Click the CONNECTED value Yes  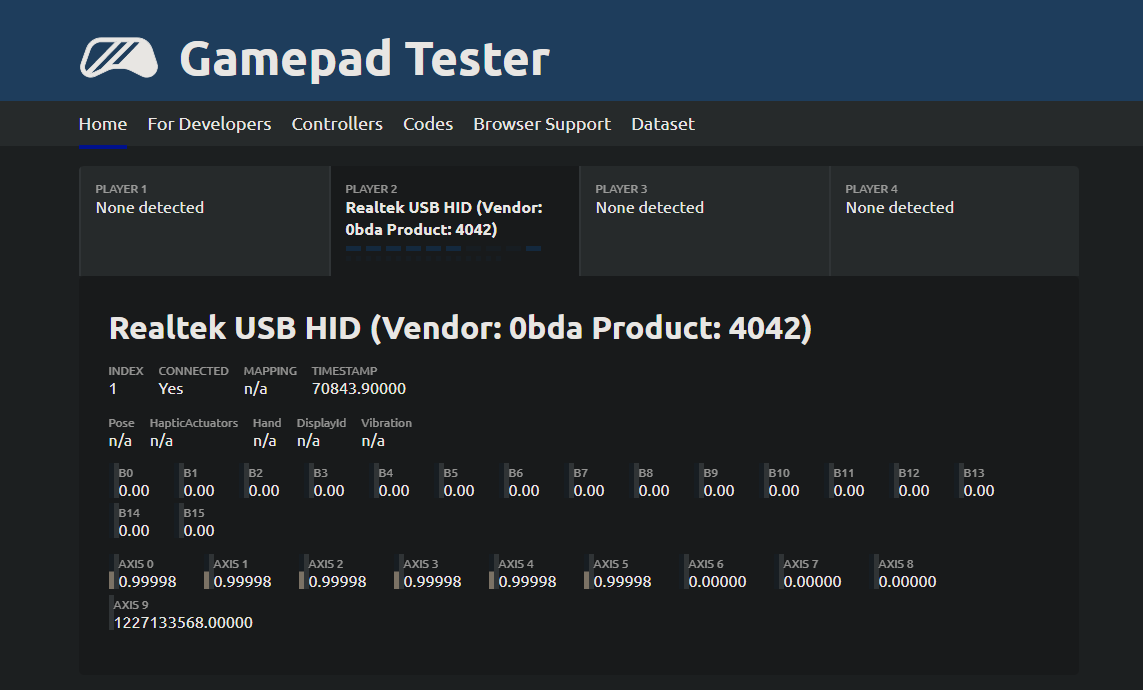tap(171, 388)
